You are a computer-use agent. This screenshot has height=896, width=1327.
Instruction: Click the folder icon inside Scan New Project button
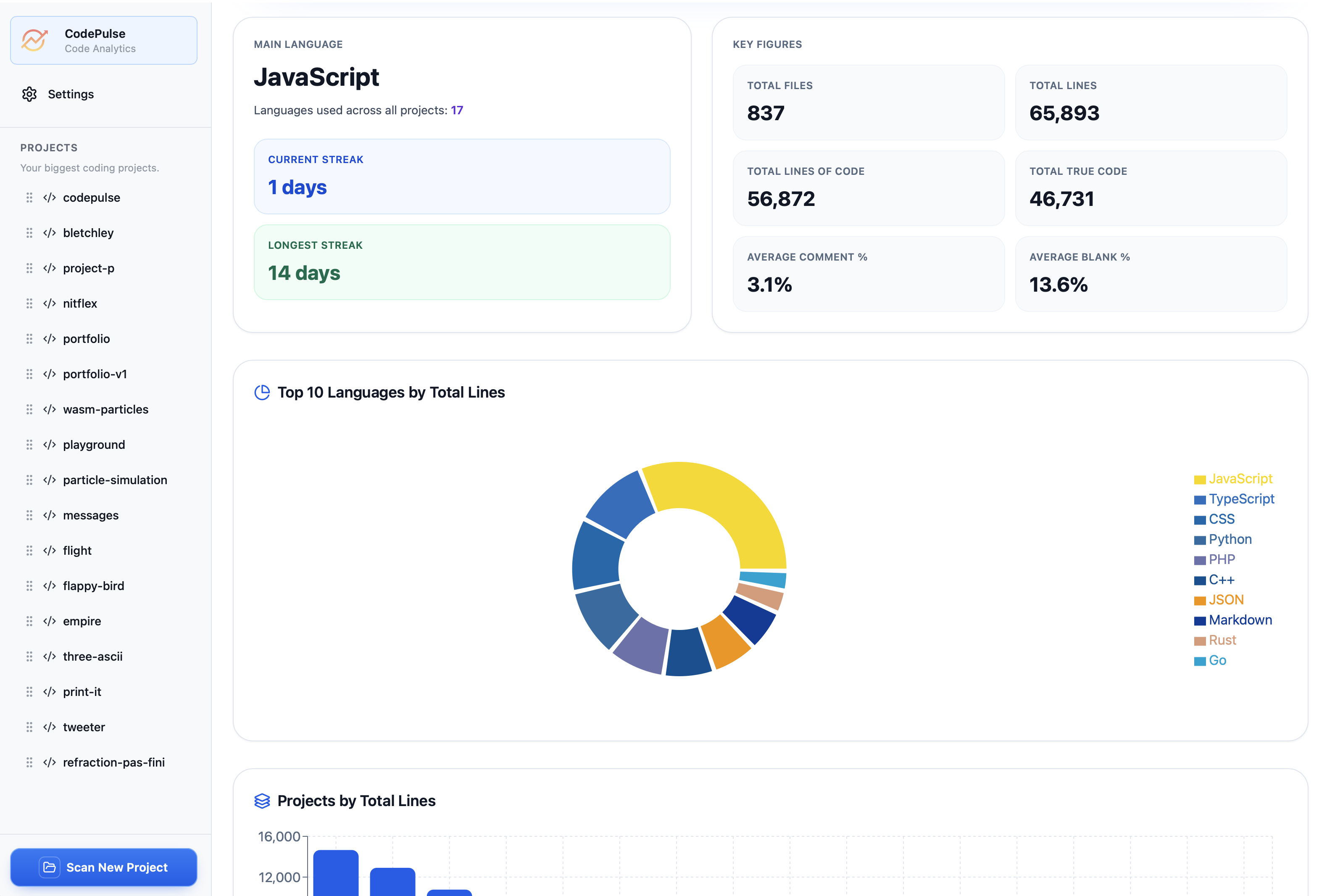point(50,867)
